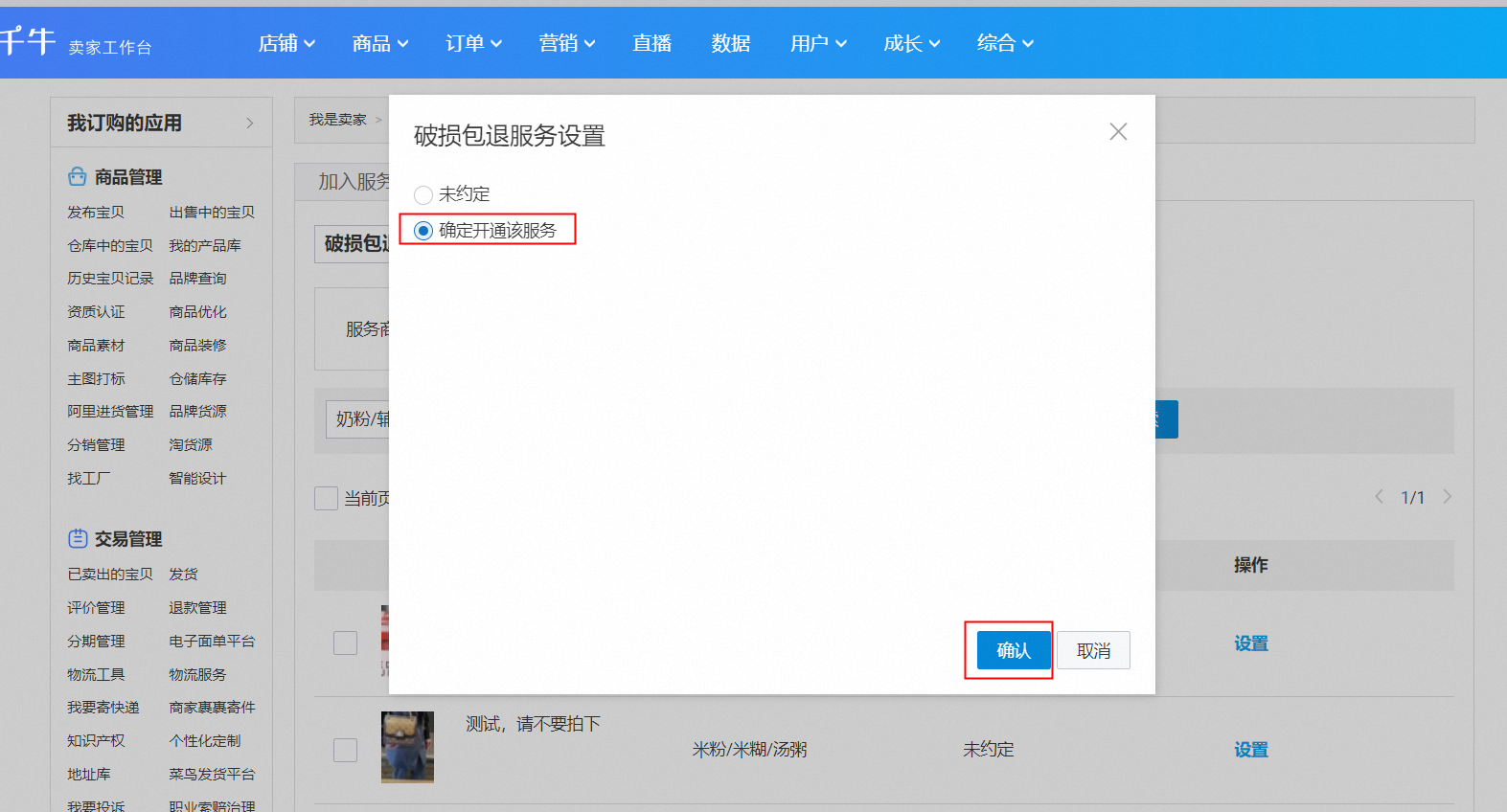Viewport: 1507px width, 812px height.
Task: Select the 未约定 radio option
Action: click(x=423, y=195)
